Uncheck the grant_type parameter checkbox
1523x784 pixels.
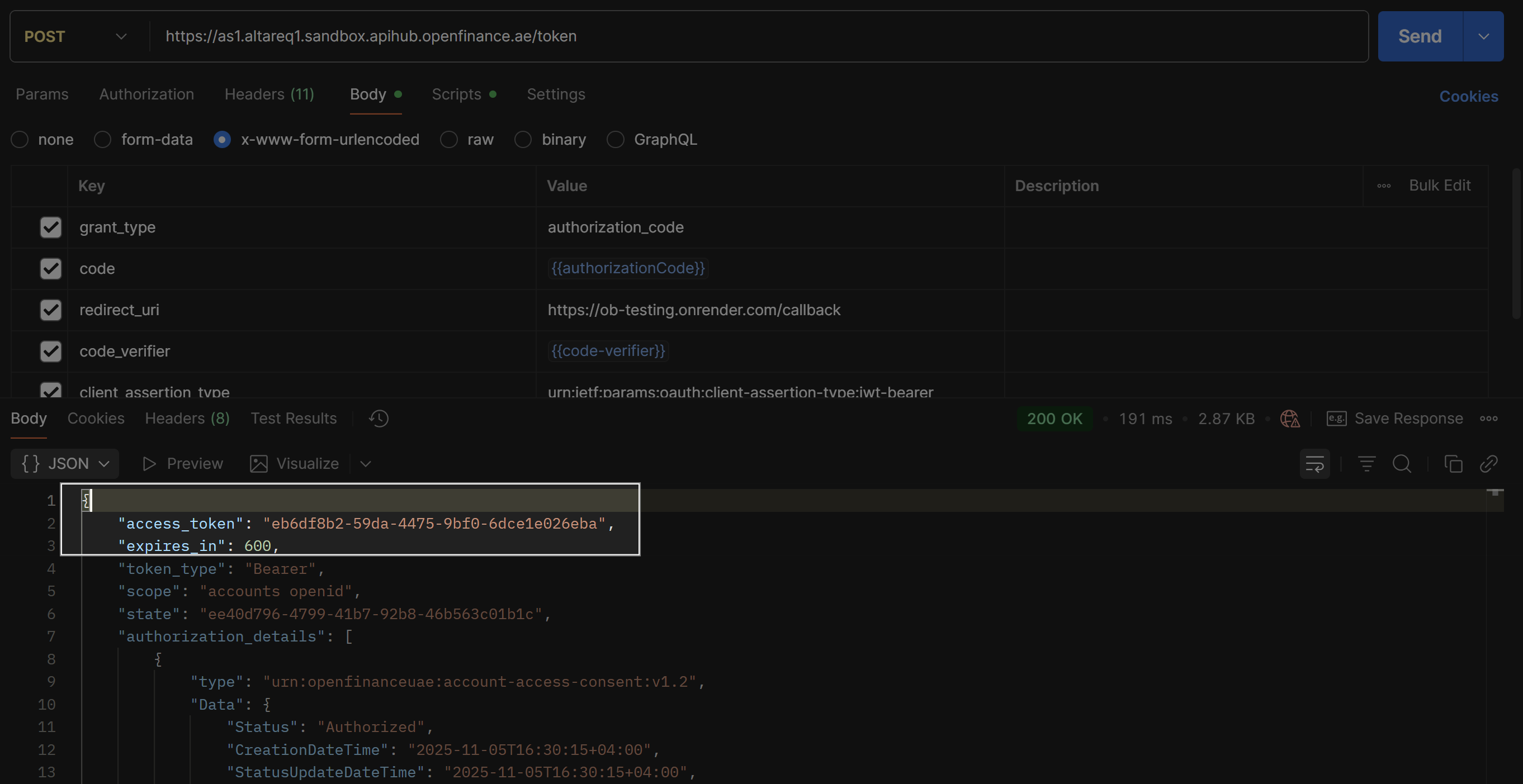(x=51, y=227)
